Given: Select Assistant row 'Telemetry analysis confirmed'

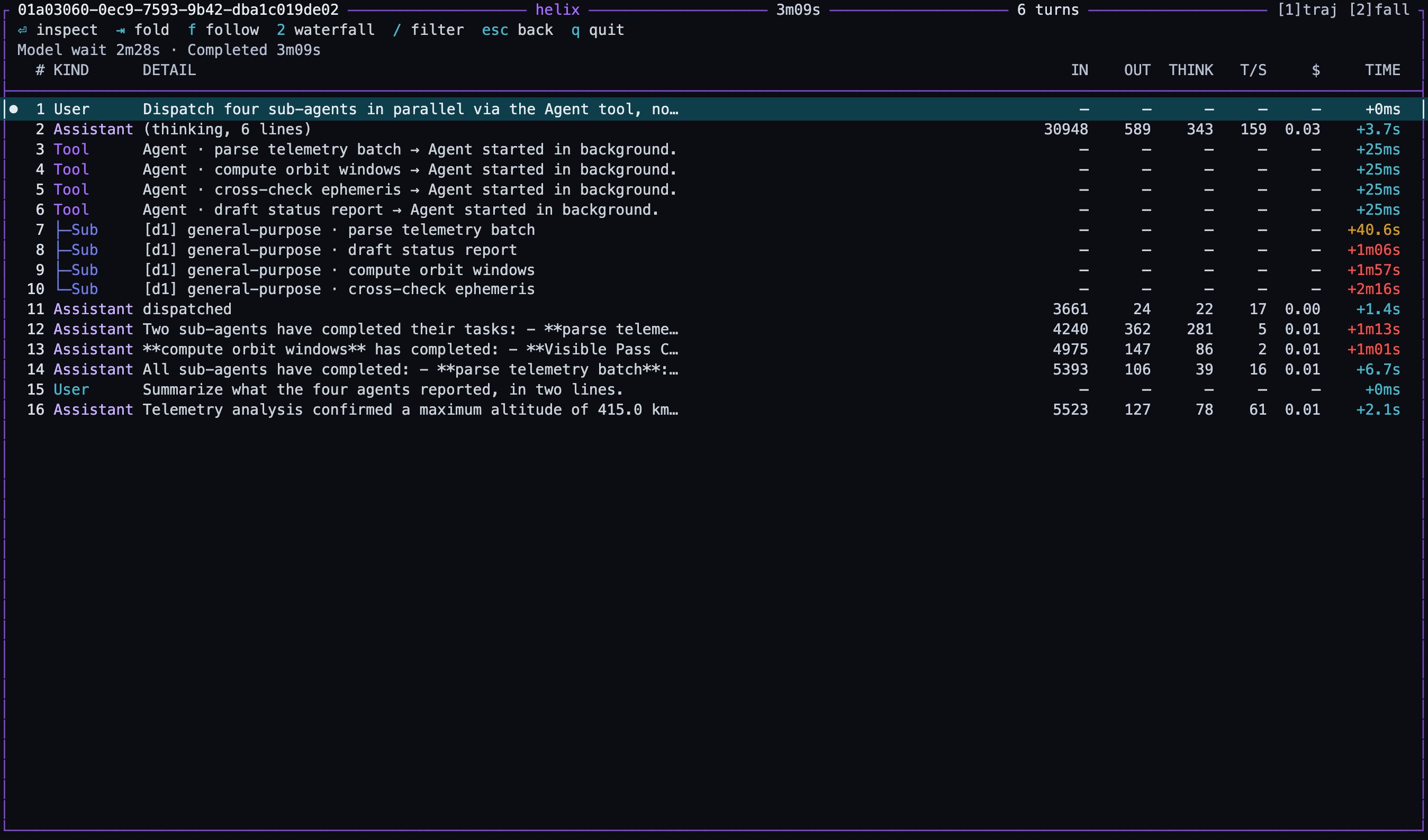Looking at the screenshot, I should 714,410.
